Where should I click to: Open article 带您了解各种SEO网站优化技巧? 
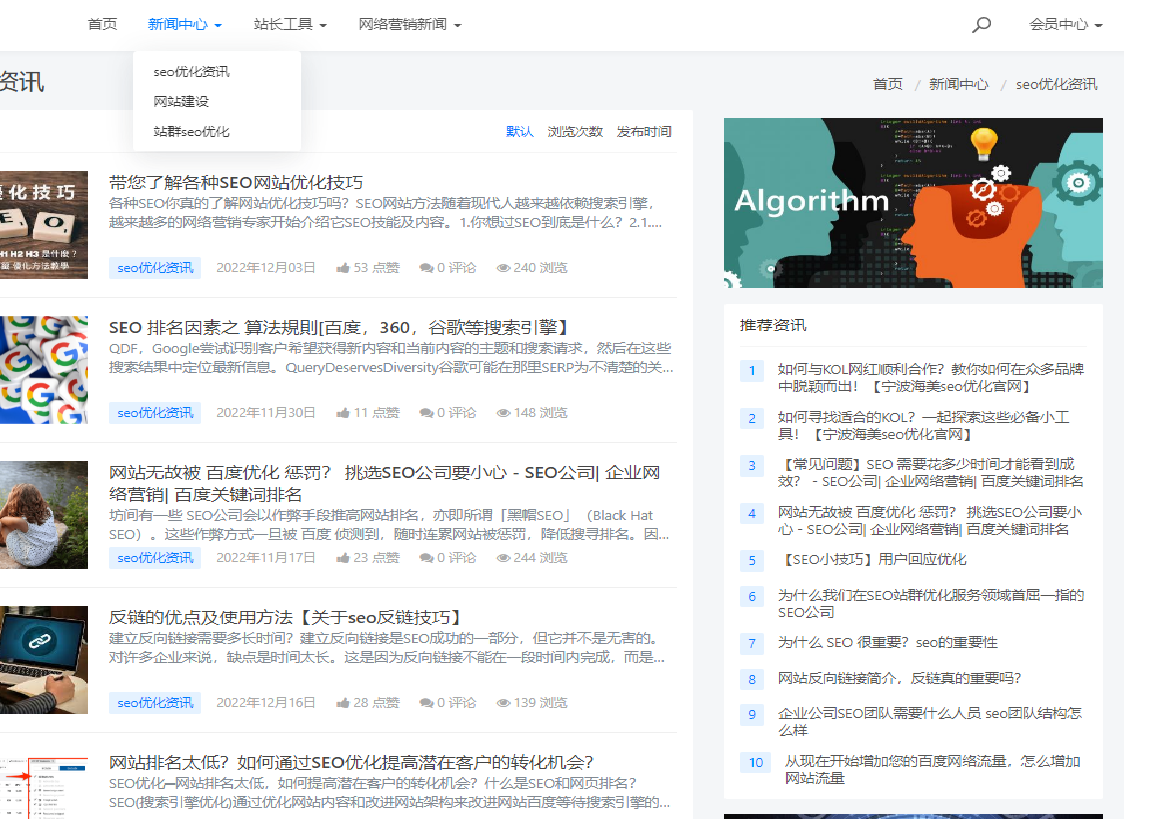click(234, 182)
